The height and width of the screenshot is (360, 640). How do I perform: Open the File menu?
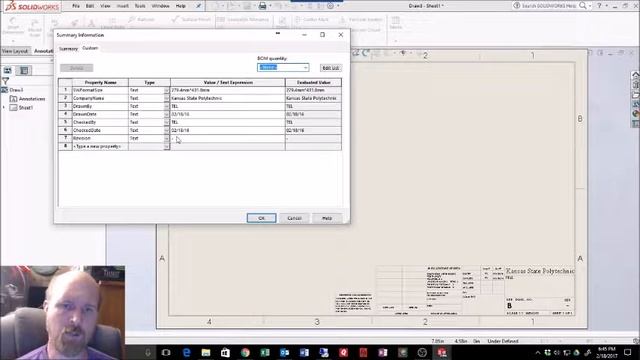[x=76, y=6]
